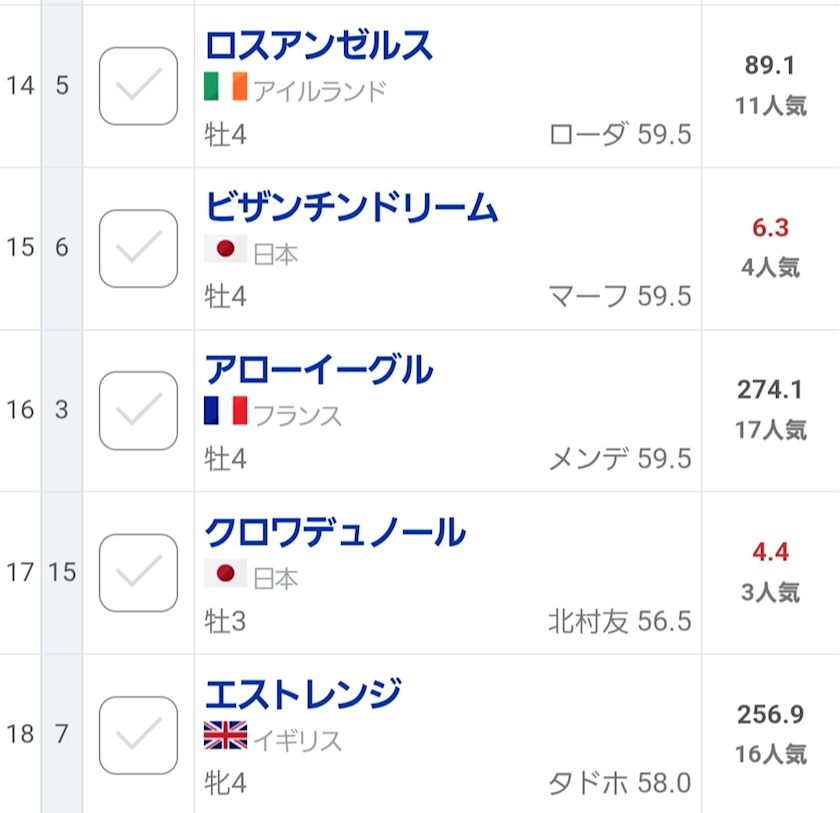The height and width of the screenshot is (813, 840).
Task: Click the Japan flag under クロワデュノール
Action: [x=225, y=573]
